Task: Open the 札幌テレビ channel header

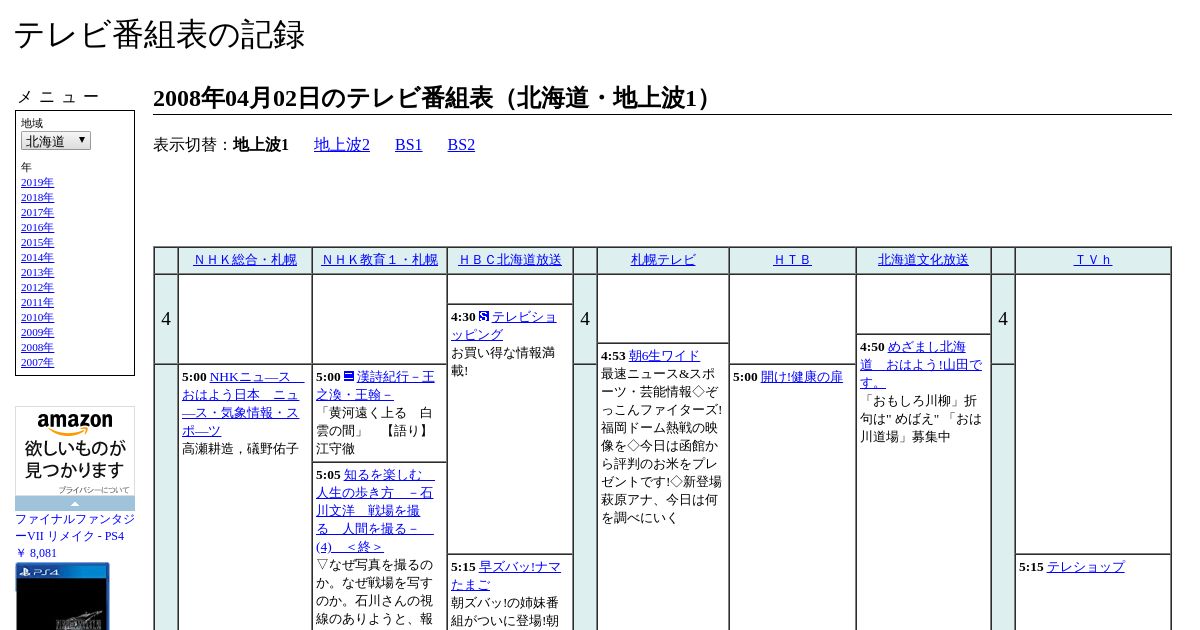Action: (663, 260)
